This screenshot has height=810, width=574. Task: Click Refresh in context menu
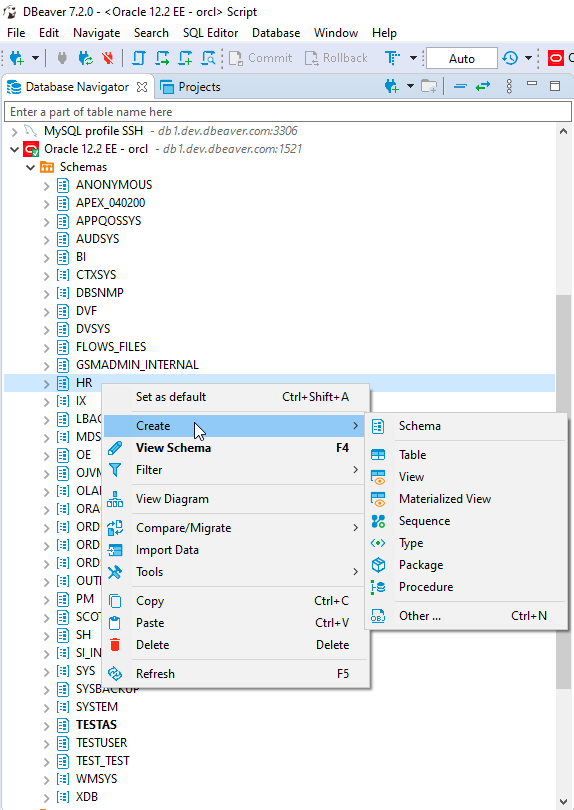pyautogui.click(x=237, y=674)
